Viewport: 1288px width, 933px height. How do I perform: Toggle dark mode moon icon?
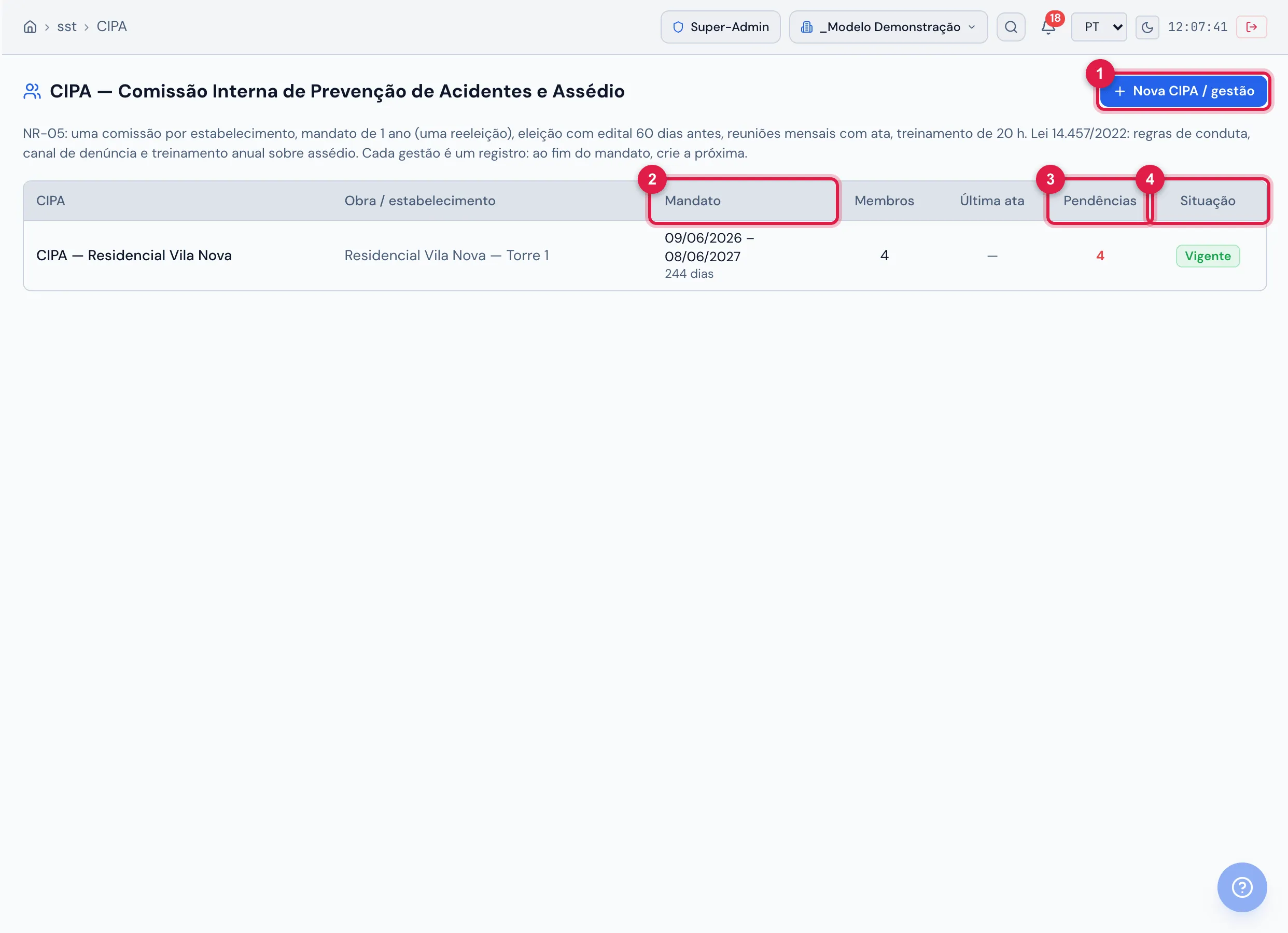1146,27
